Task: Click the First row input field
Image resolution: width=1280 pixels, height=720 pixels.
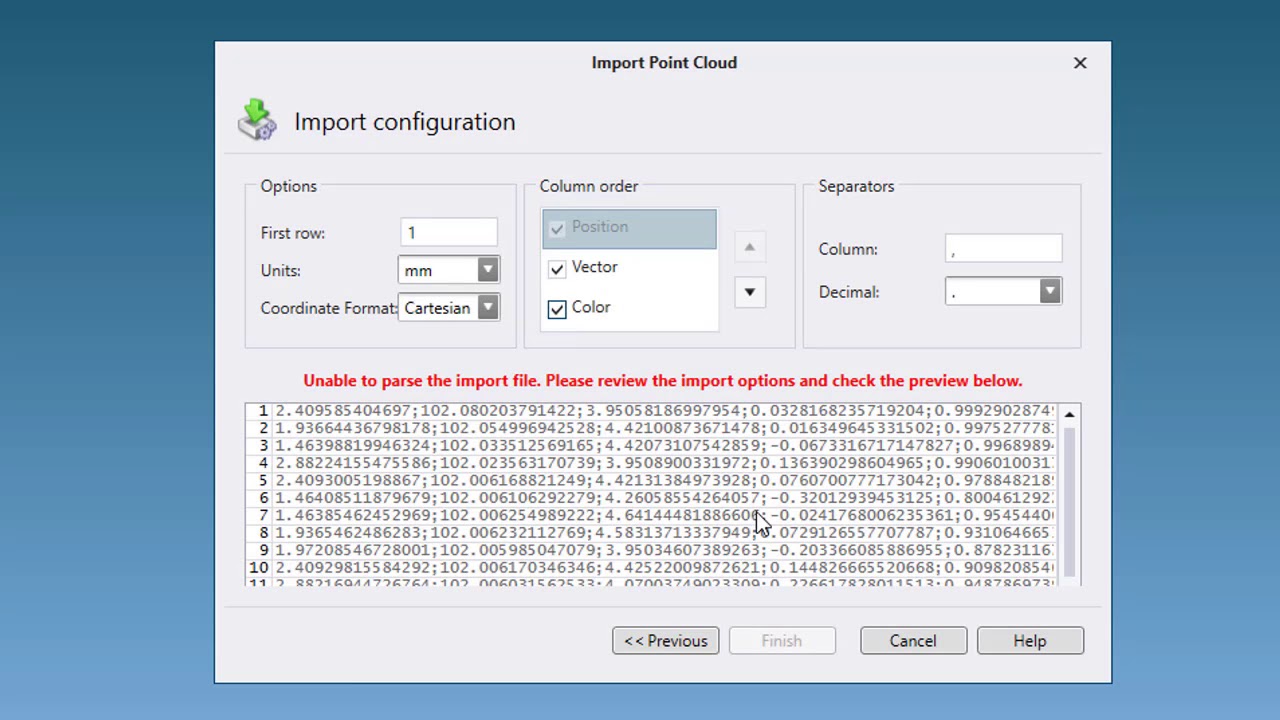Action: [448, 233]
